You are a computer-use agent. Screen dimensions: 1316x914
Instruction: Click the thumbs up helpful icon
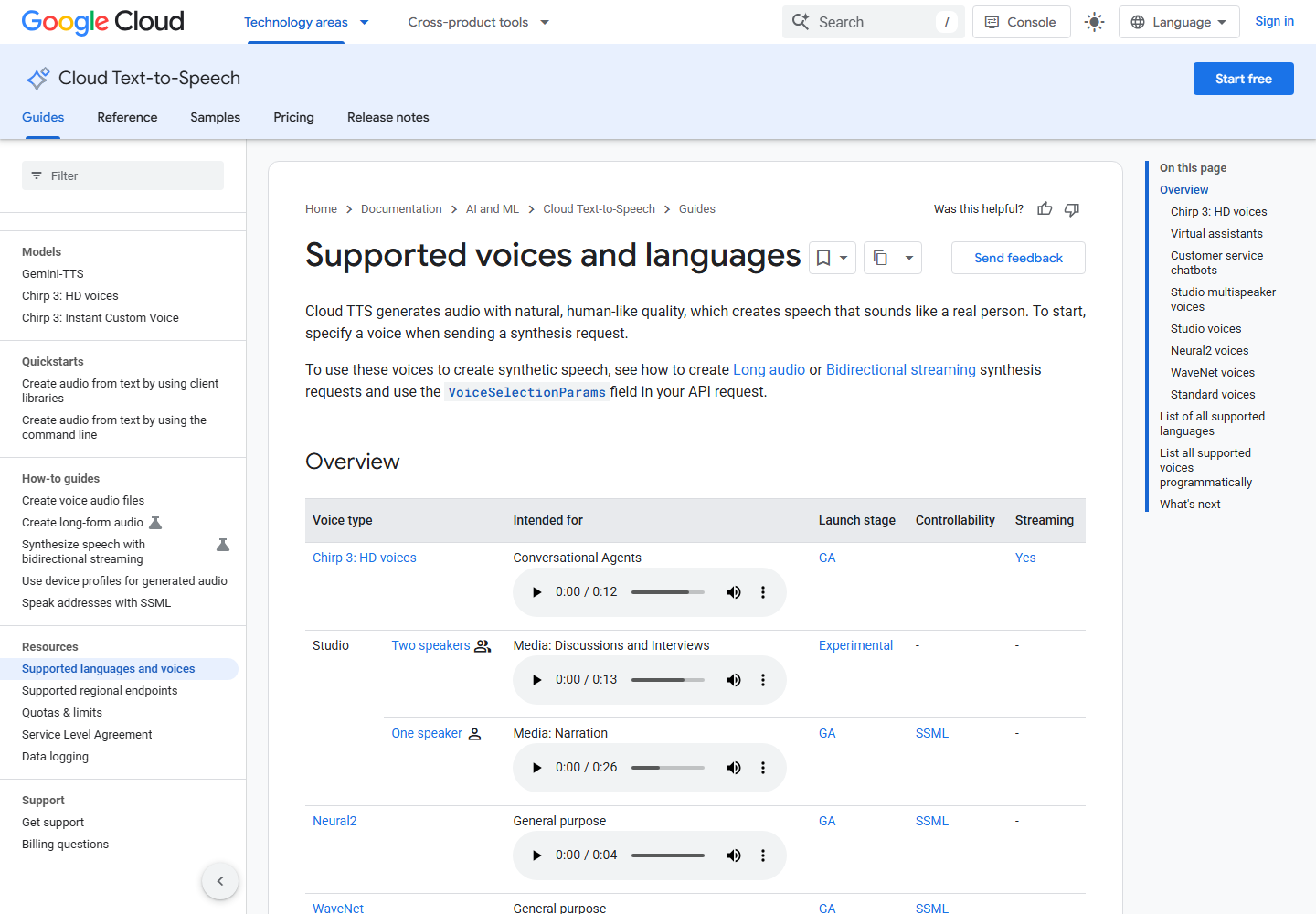click(x=1045, y=209)
